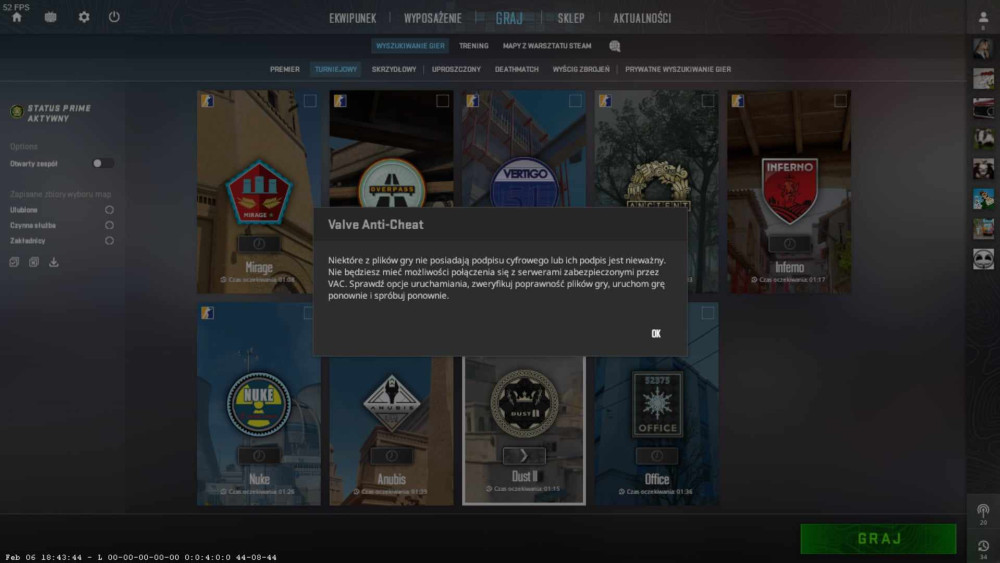Switch to MAPY Z WARSZTATU STEAM tab

547,46
